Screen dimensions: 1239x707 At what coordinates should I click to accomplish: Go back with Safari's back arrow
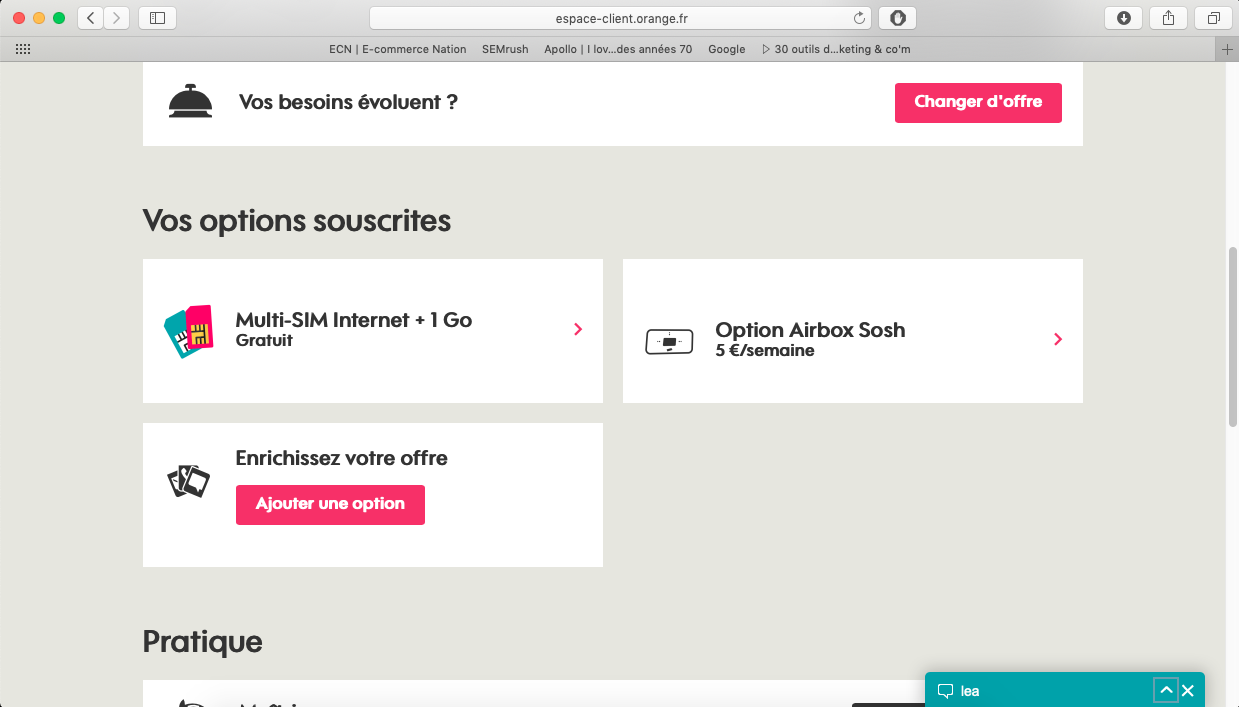91,18
